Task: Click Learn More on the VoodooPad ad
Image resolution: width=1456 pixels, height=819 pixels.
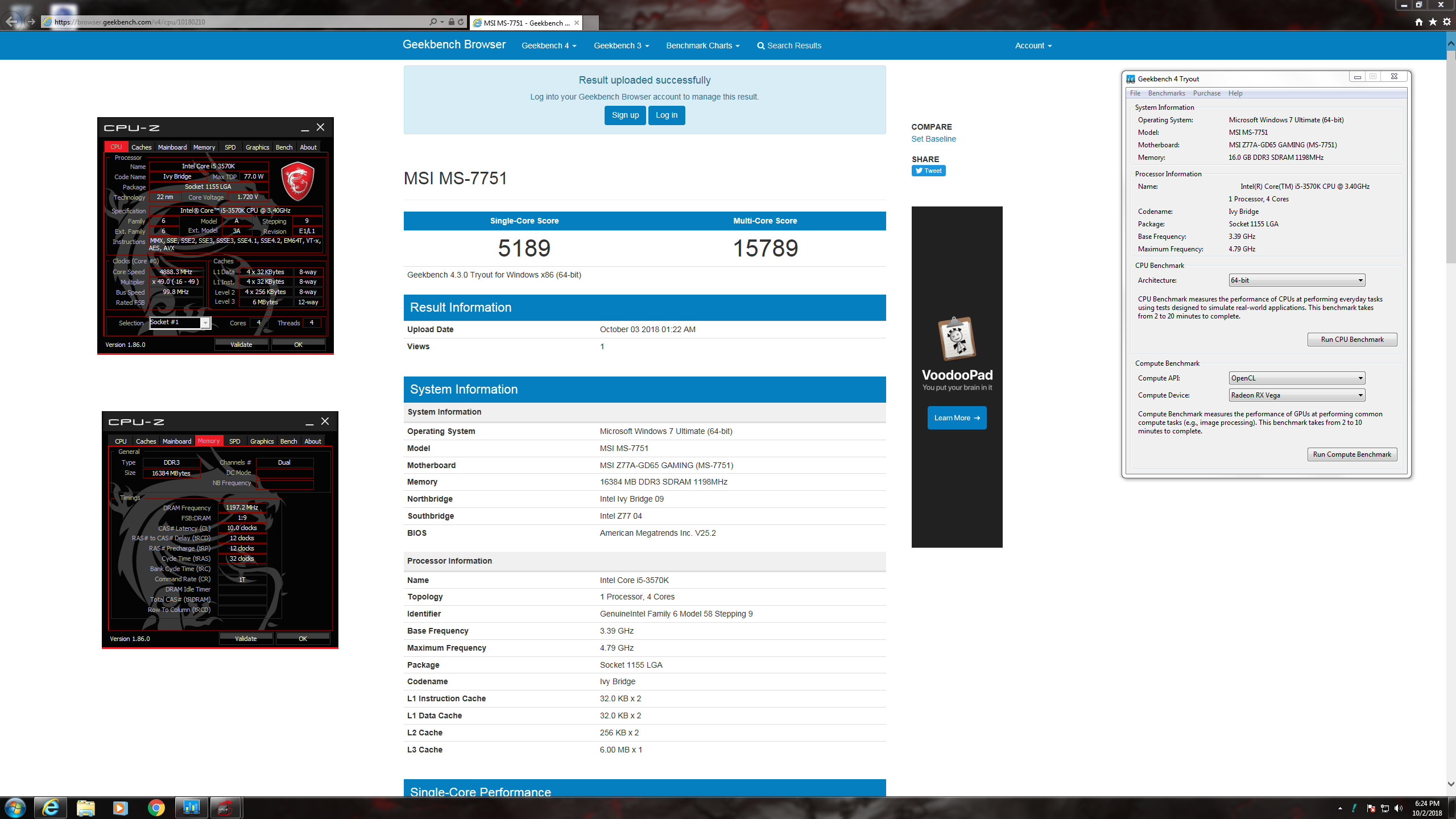Action: [957, 418]
